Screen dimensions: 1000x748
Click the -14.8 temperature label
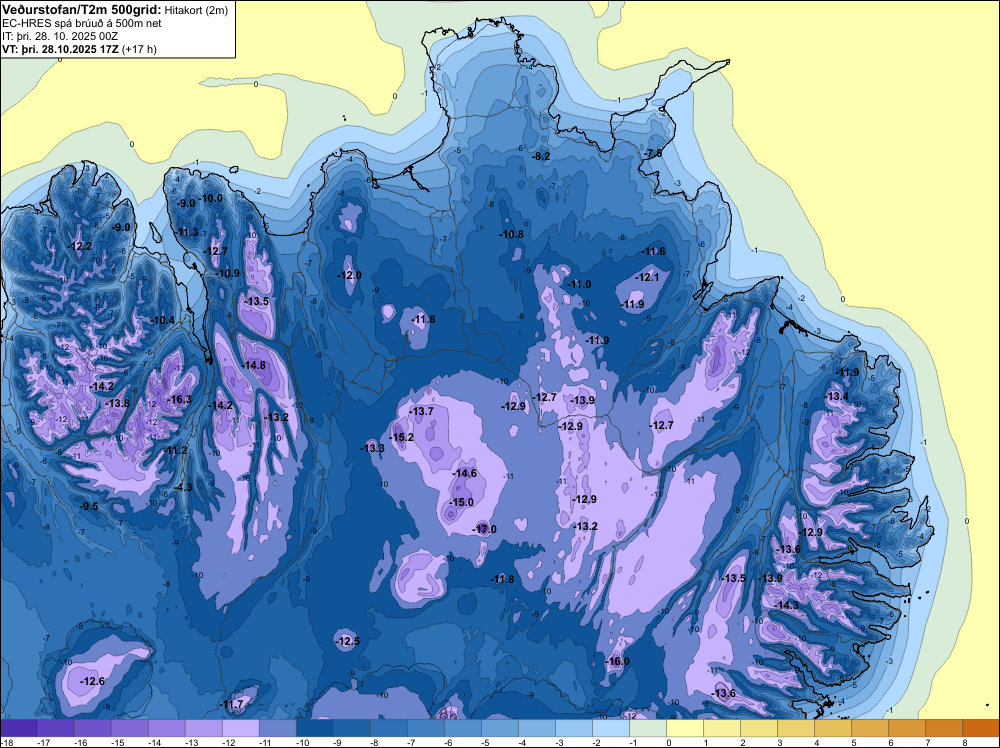(254, 365)
